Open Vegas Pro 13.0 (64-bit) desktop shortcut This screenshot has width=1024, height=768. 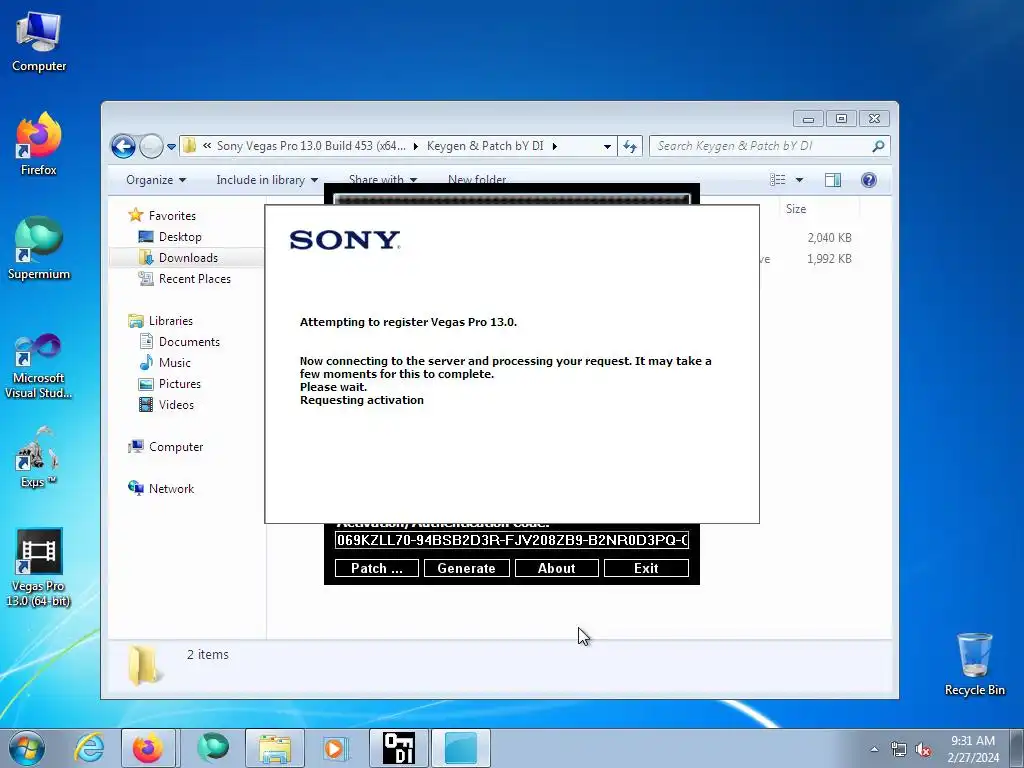(39, 568)
